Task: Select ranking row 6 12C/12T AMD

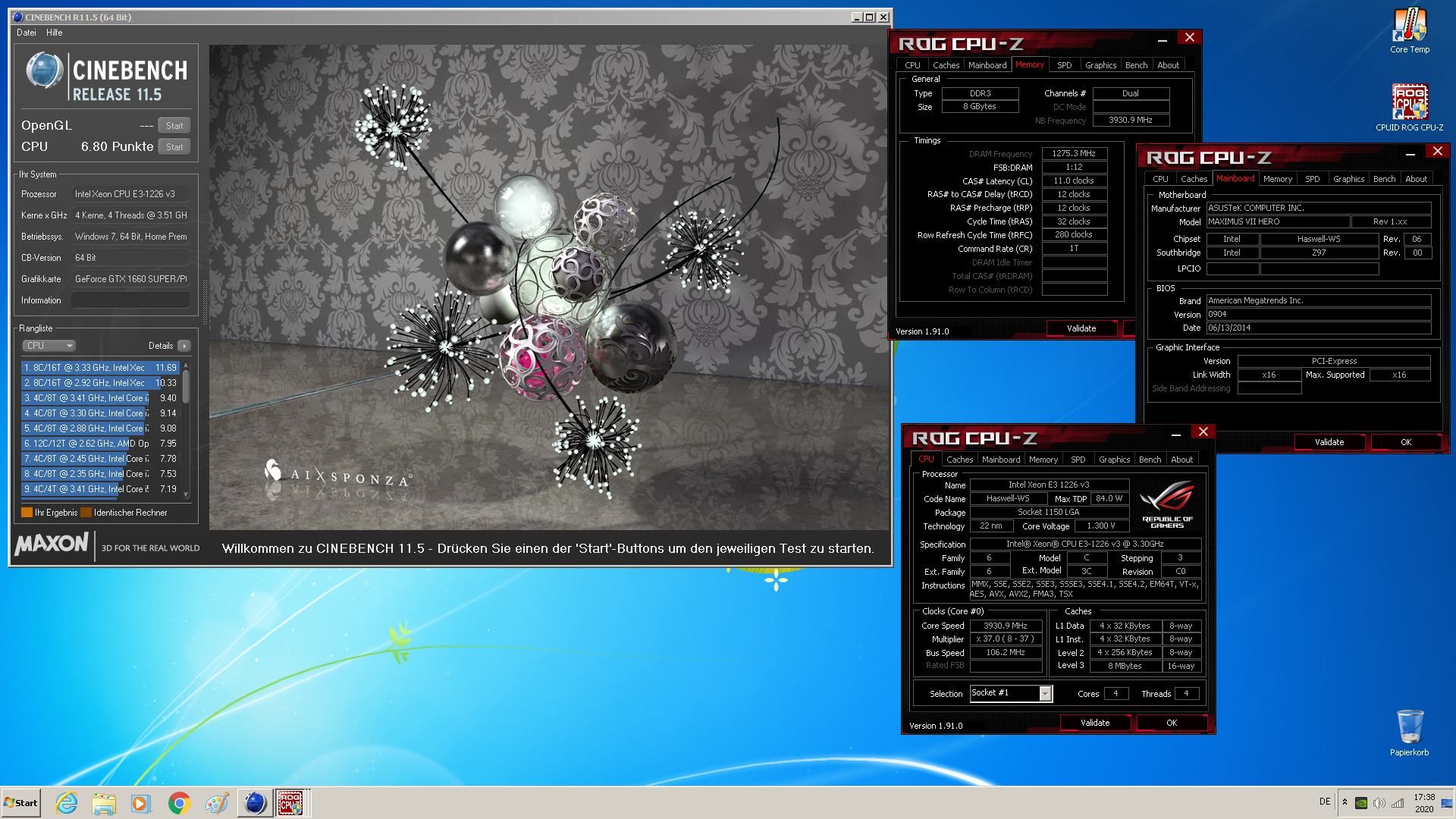Action: click(100, 444)
